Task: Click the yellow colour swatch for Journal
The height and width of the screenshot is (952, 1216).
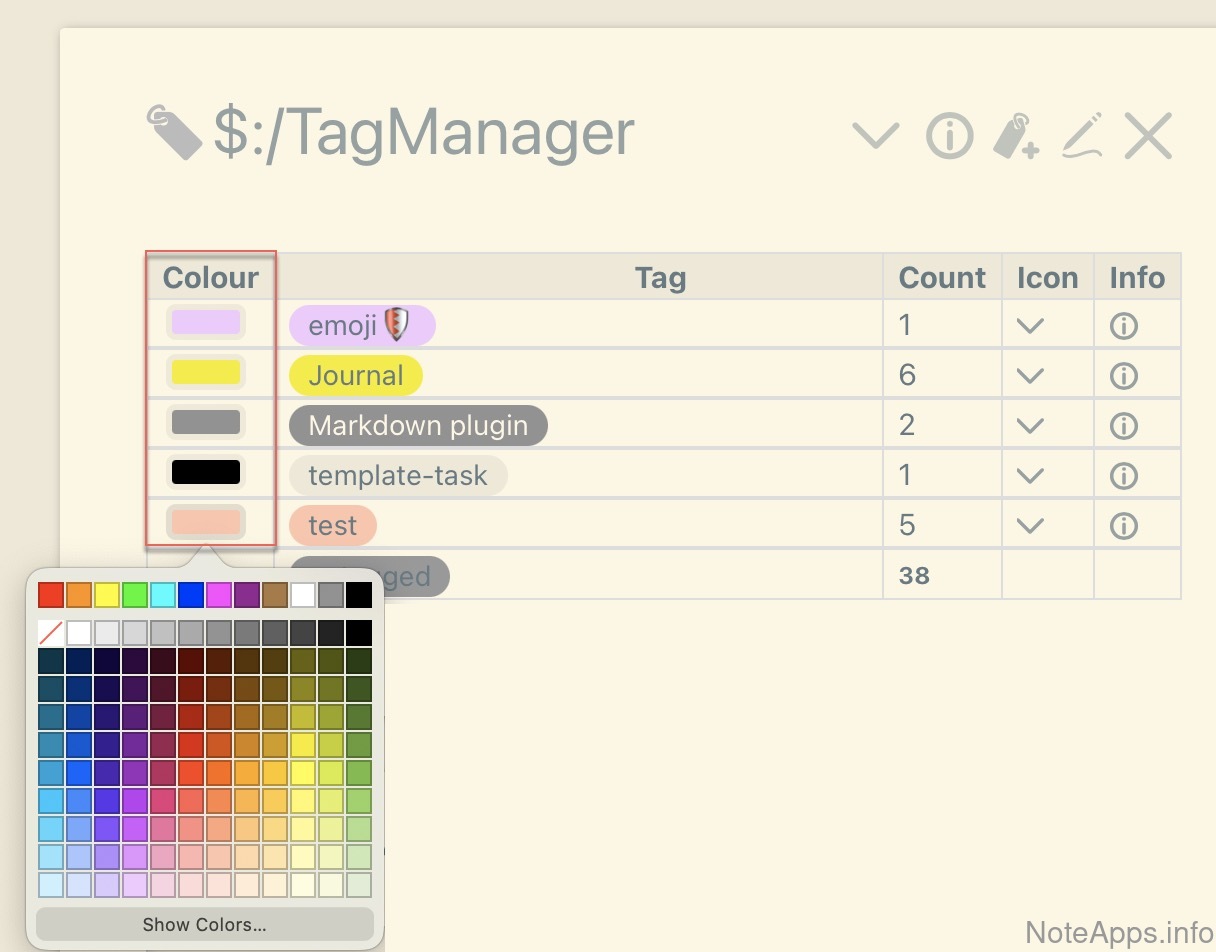Action: [206, 373]
